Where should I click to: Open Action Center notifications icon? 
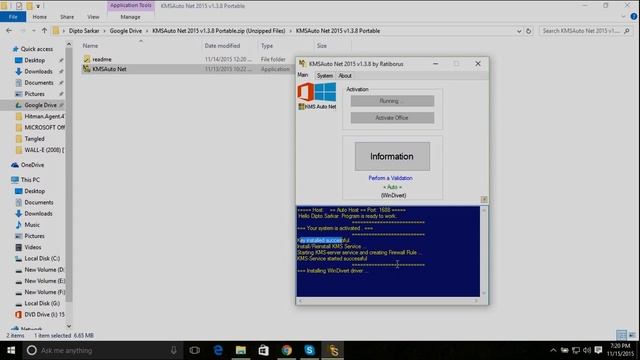pos(598,350)
